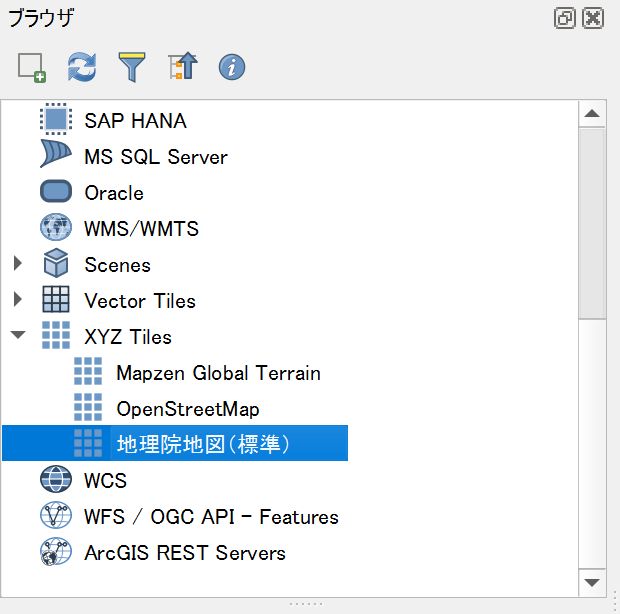620x614 pixels.
Task: Select the SAP HANA entry
Action: pos(135,121)
